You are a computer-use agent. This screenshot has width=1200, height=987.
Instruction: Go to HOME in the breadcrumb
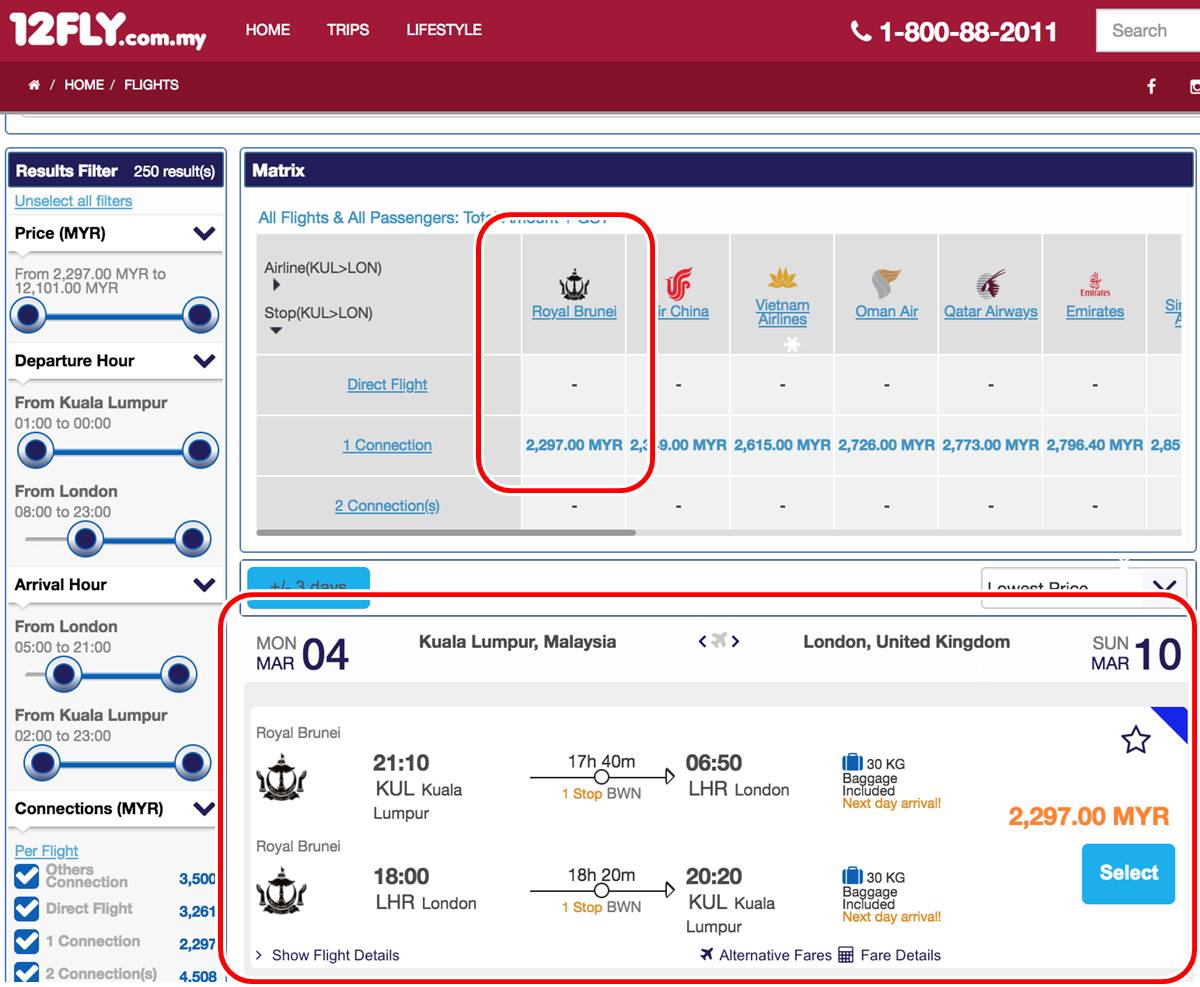[84, 85]
